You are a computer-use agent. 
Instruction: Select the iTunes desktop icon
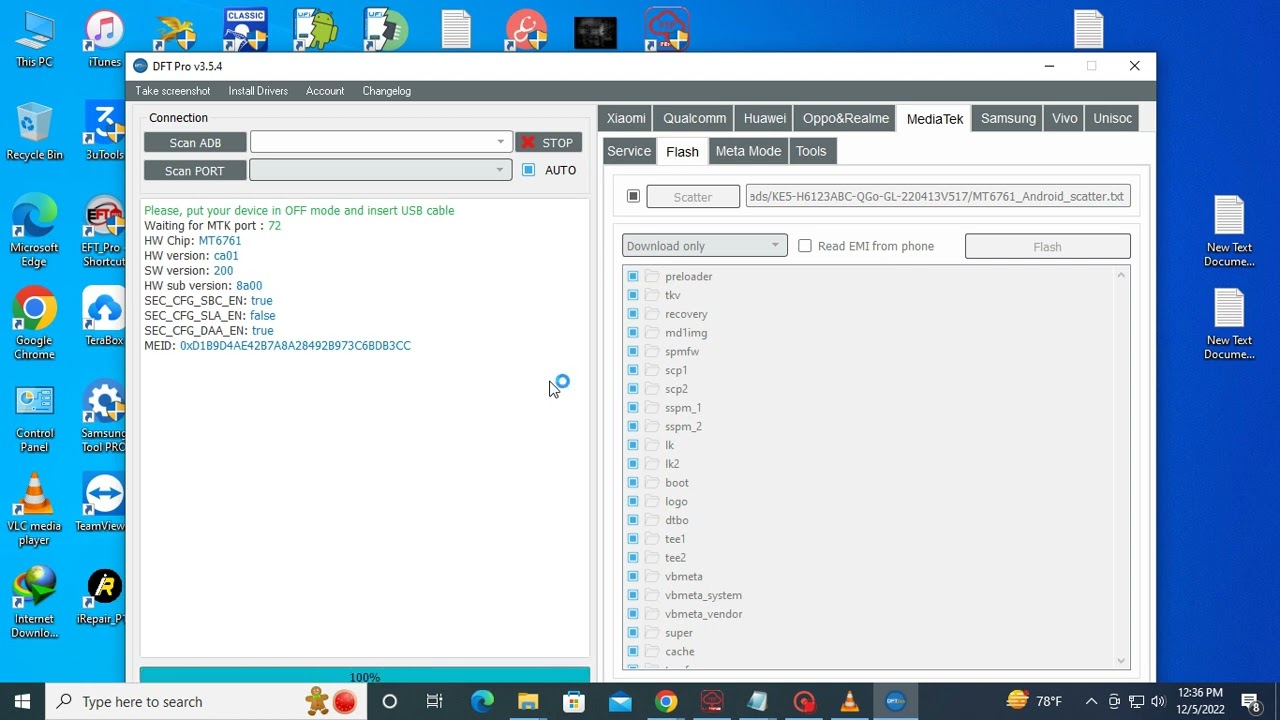point(104,38)
